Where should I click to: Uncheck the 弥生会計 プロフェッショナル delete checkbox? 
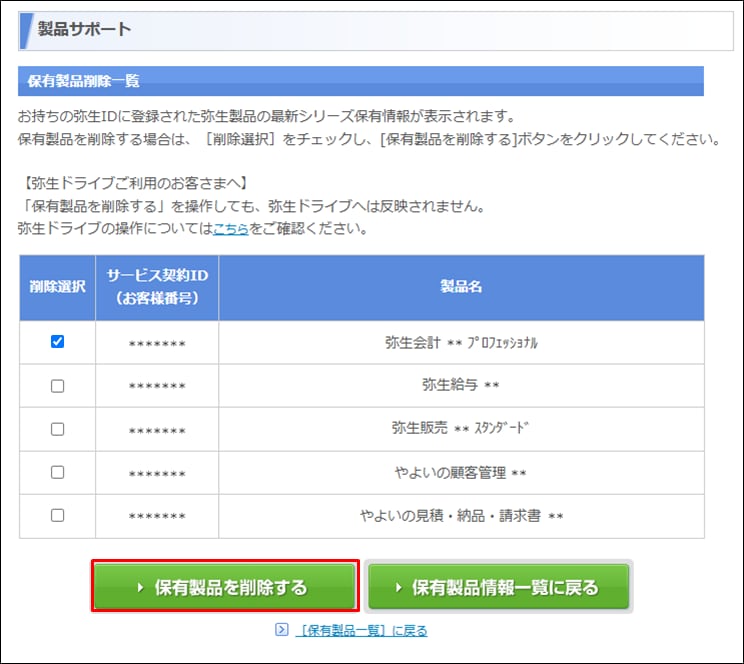(x=57, y=342)
